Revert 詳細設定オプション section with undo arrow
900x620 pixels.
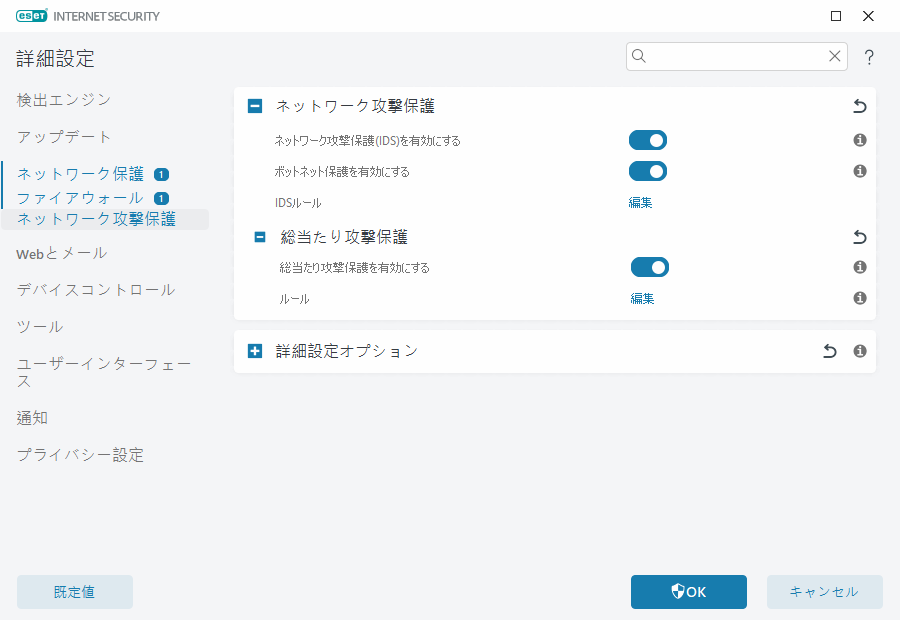point(829,351)
